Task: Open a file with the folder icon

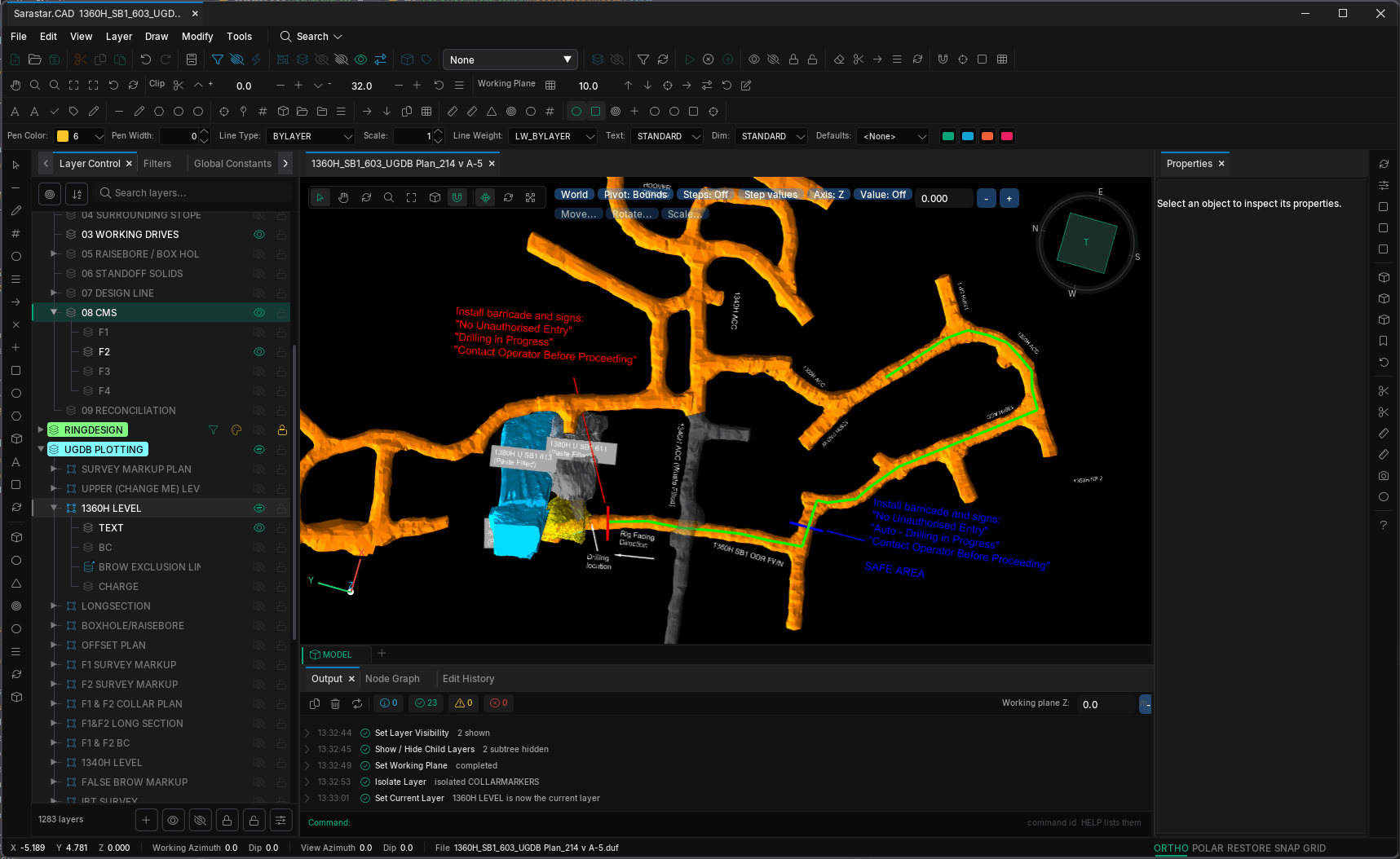Action: coord(34,59)
